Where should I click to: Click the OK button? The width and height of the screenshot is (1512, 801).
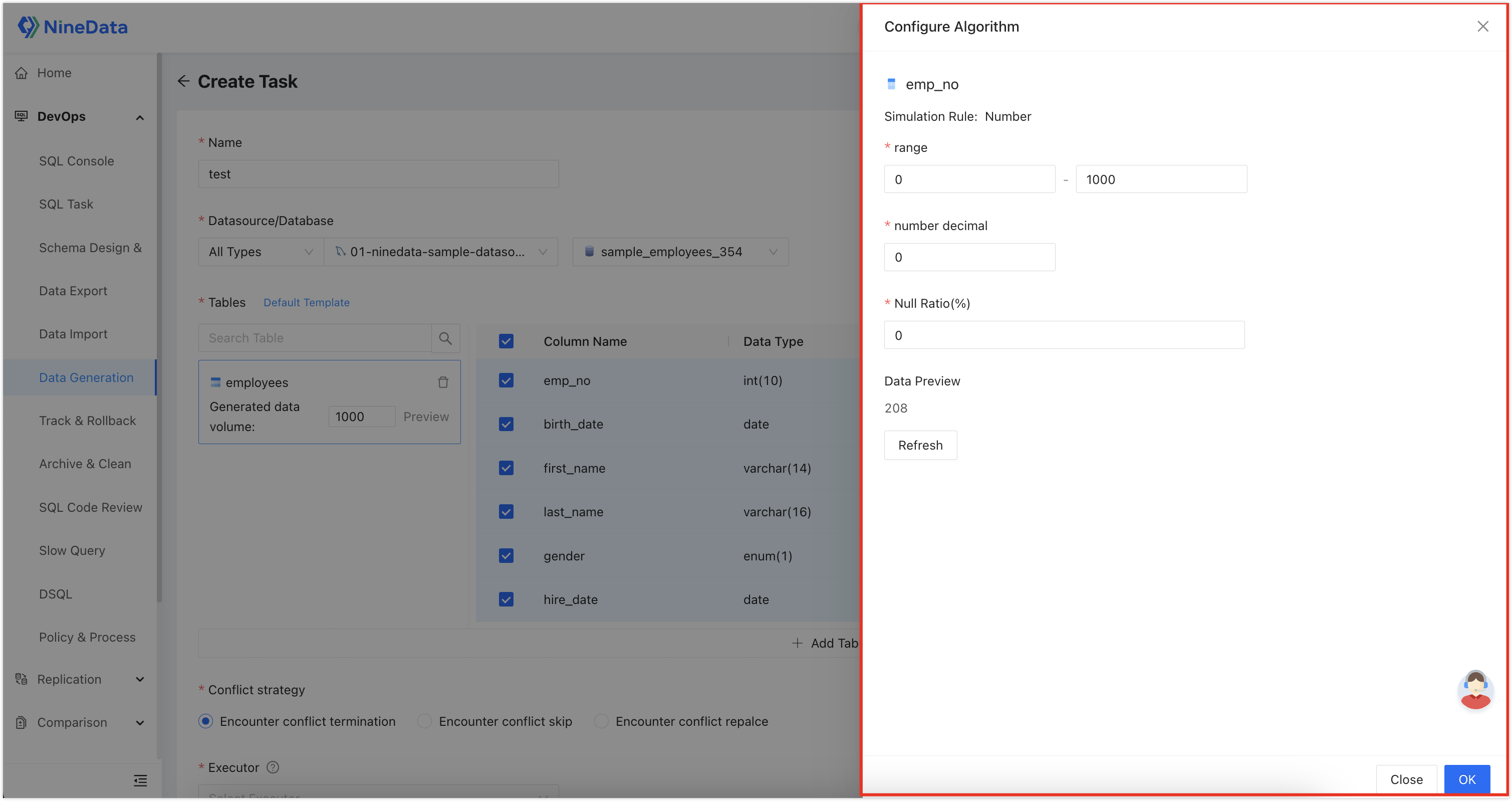1467,779
